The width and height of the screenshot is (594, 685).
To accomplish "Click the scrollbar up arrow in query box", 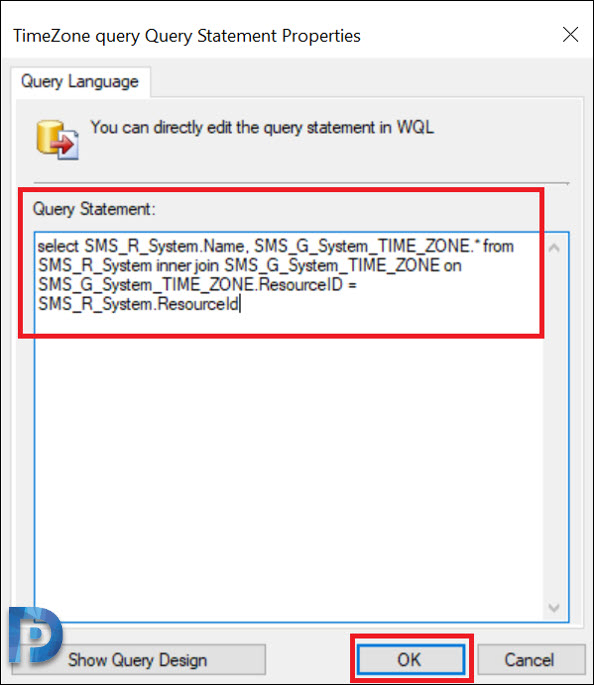I will (554, 248).
